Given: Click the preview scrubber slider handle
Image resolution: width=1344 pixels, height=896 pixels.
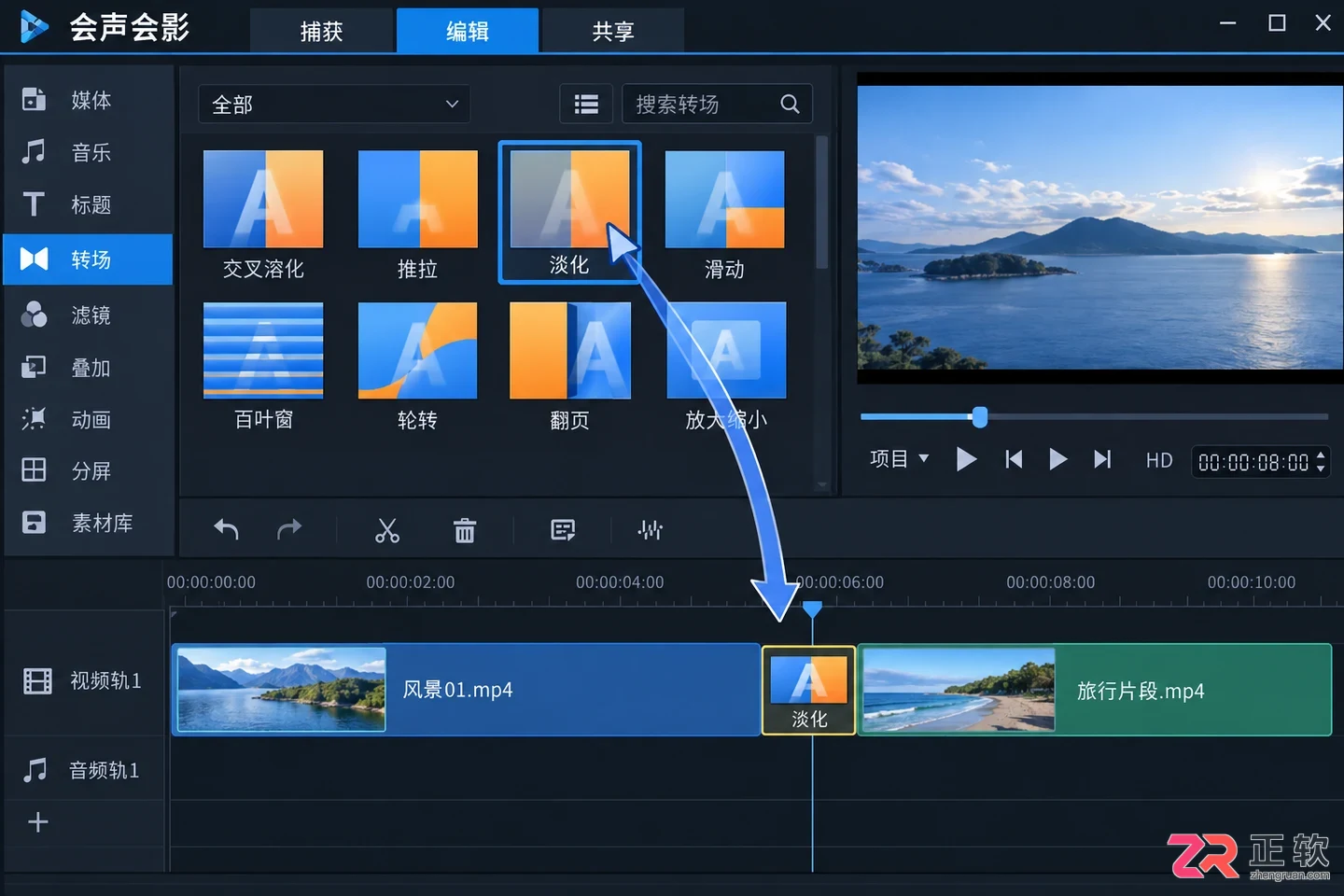Looking at the screenshot, I should pyautogui.click(x=979, y=416).
